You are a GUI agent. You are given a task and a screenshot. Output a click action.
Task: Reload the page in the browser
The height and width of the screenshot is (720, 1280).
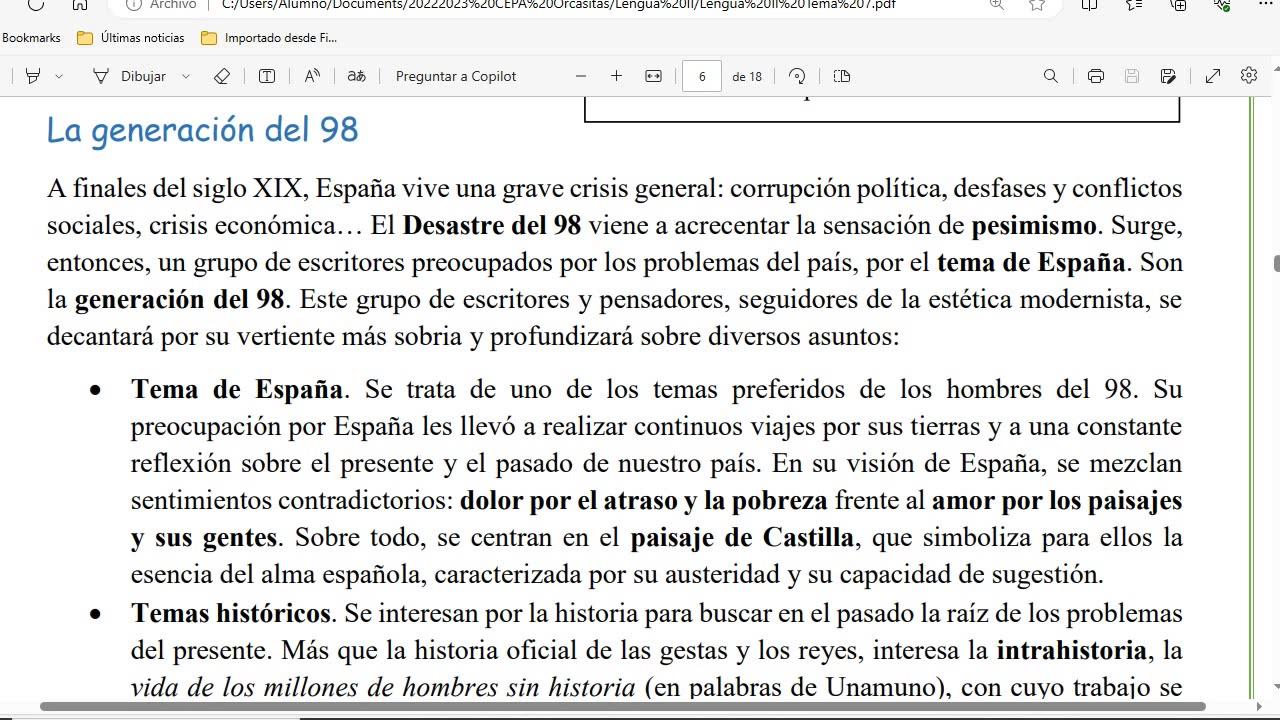point(36,5)
